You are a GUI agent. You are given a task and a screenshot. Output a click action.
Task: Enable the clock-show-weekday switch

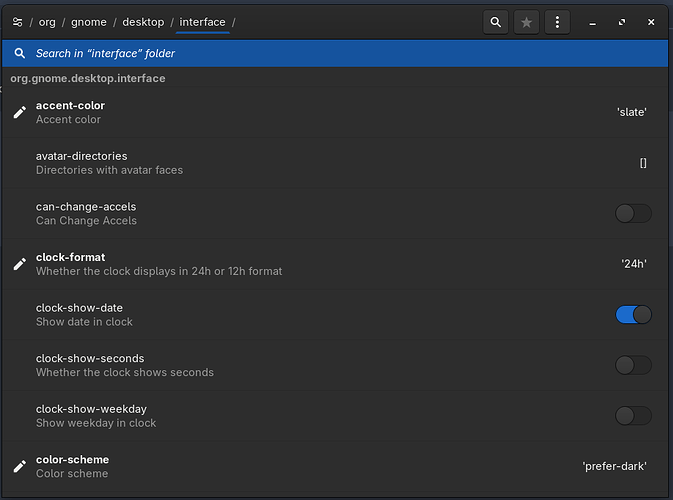coord(634,415)
